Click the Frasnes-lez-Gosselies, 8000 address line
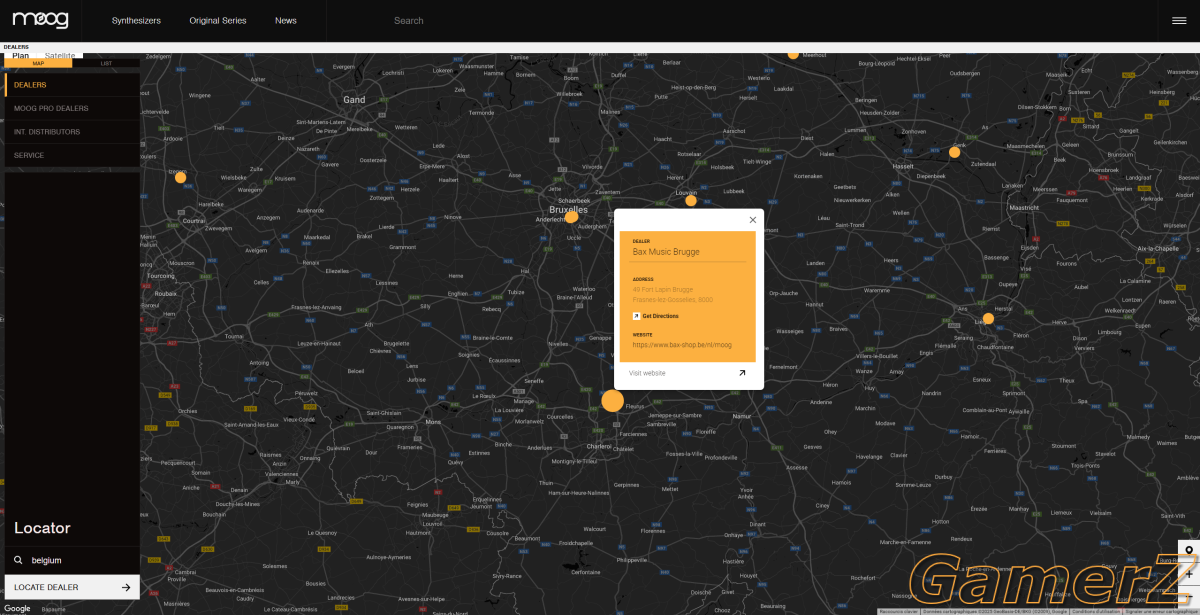 (672, 300)
